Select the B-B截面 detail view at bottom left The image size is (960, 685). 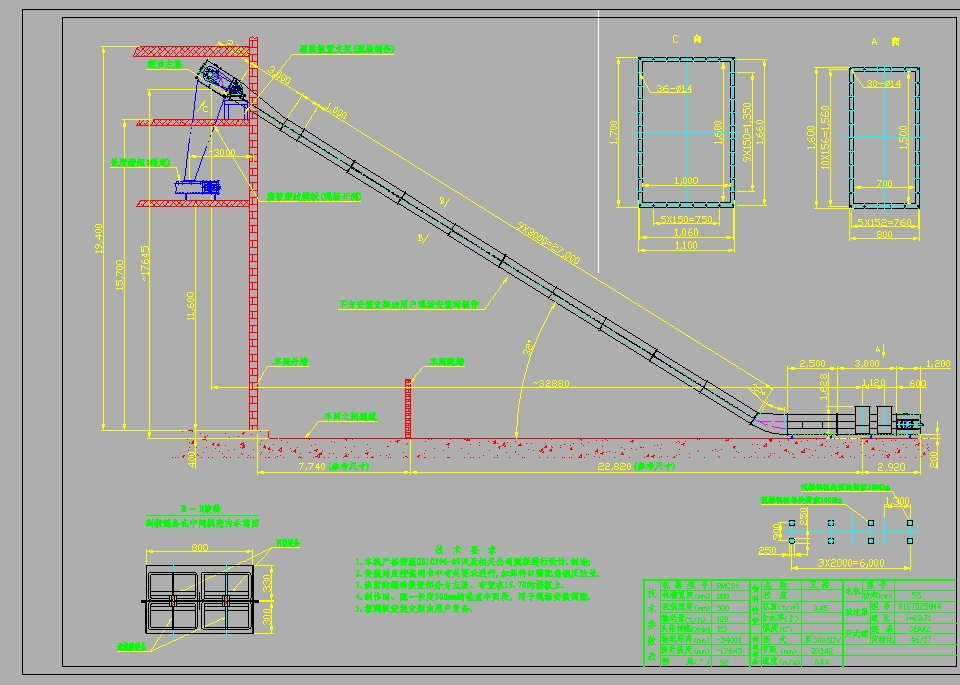point(200,600)
